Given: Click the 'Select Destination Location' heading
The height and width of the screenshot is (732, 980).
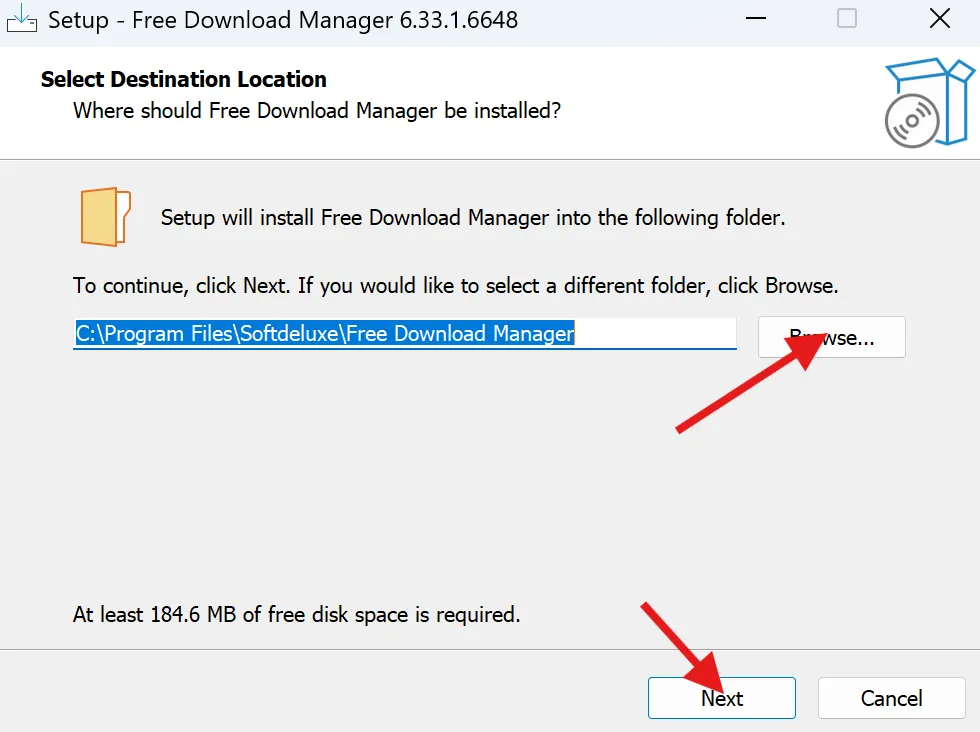Looking at the screenshot, I should (x=184, y=79).
